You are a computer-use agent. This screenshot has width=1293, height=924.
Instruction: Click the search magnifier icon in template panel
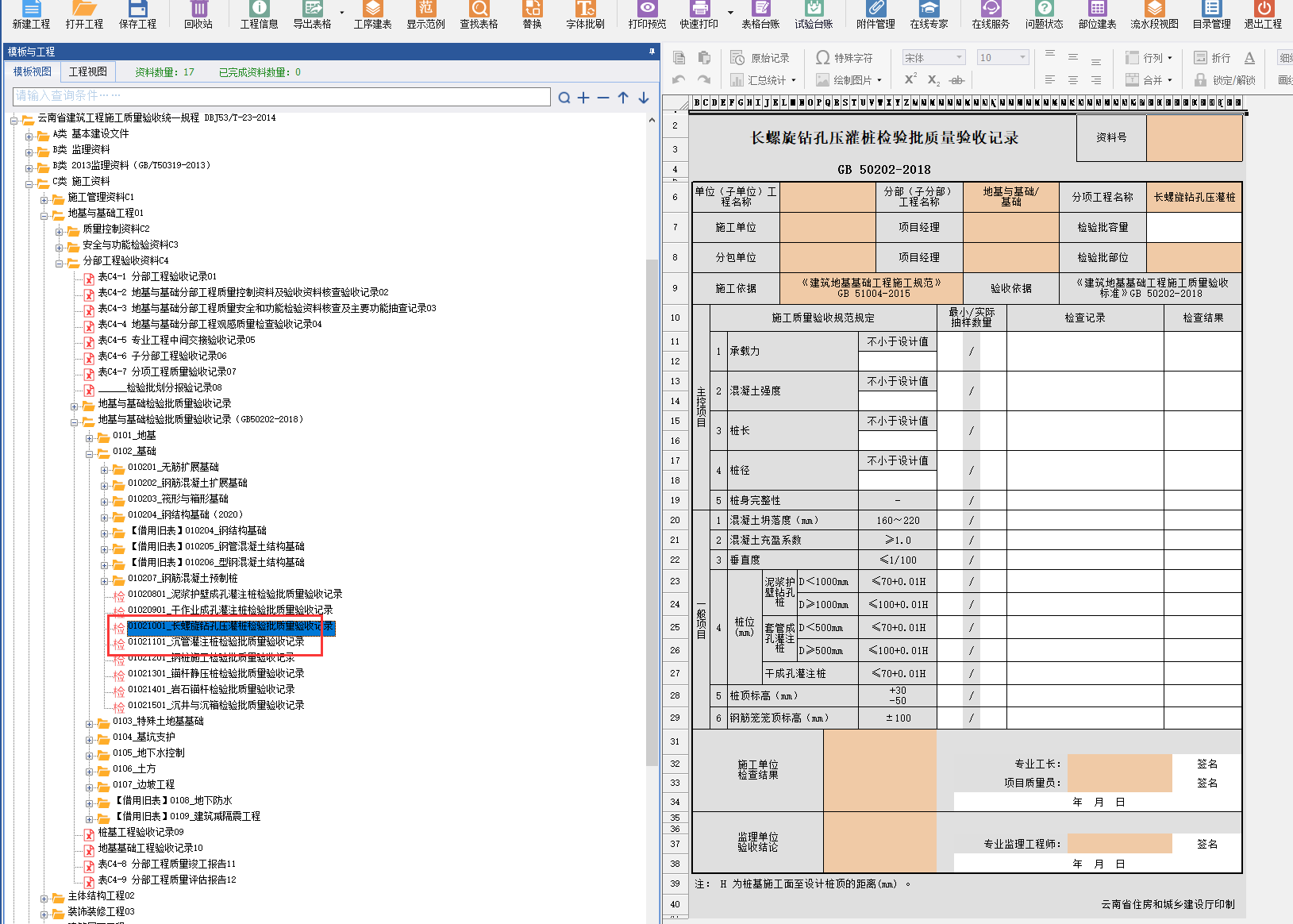pyautogui.click(x=564, y=98)
